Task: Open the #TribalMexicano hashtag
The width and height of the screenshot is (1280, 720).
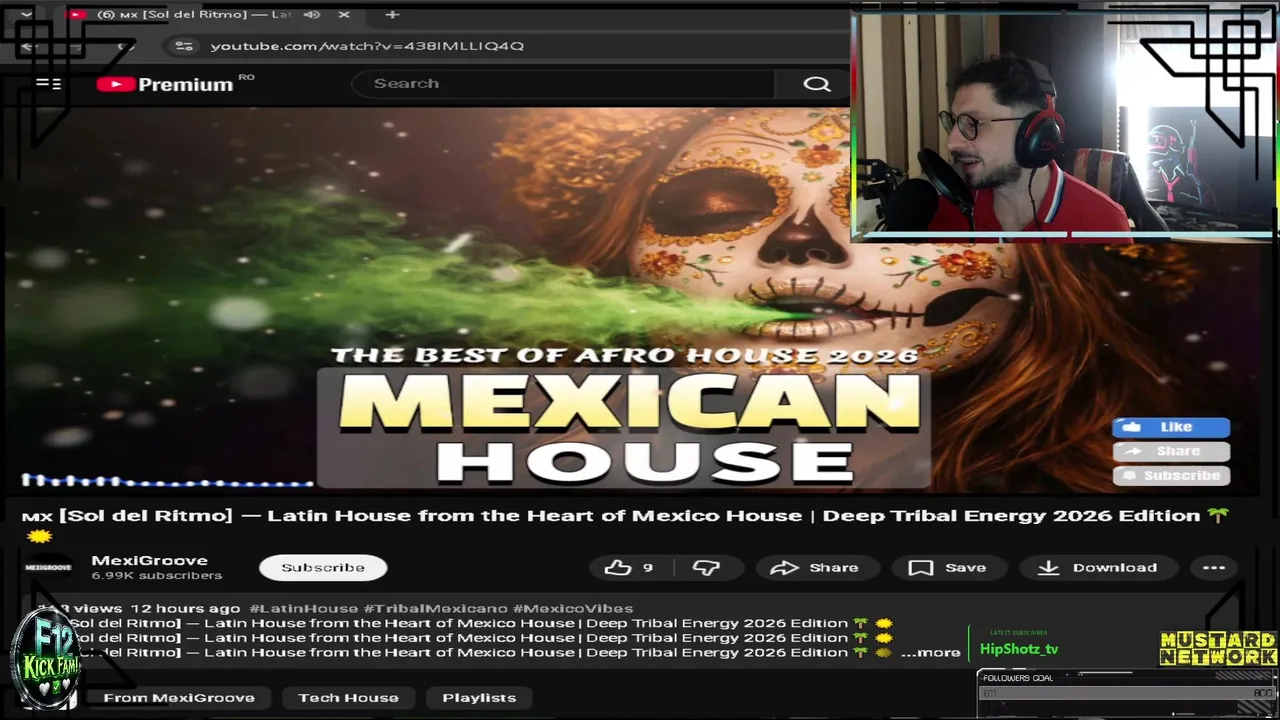Action: click(435, 608)
